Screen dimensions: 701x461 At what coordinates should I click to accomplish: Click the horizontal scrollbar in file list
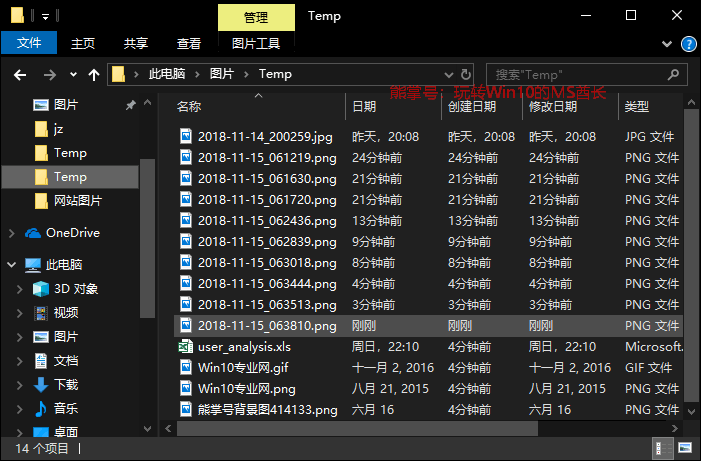(357, 429)
